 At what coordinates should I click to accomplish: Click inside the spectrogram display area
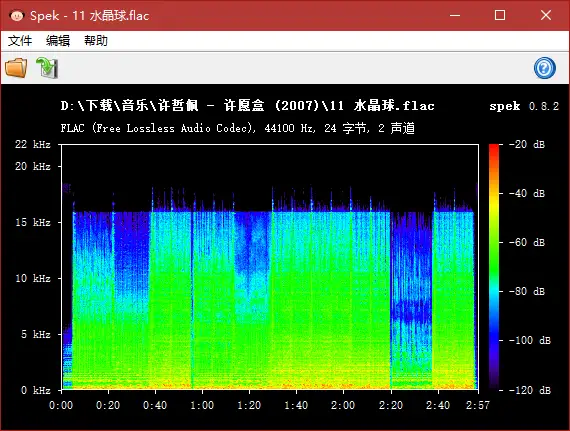coord(270,267)
